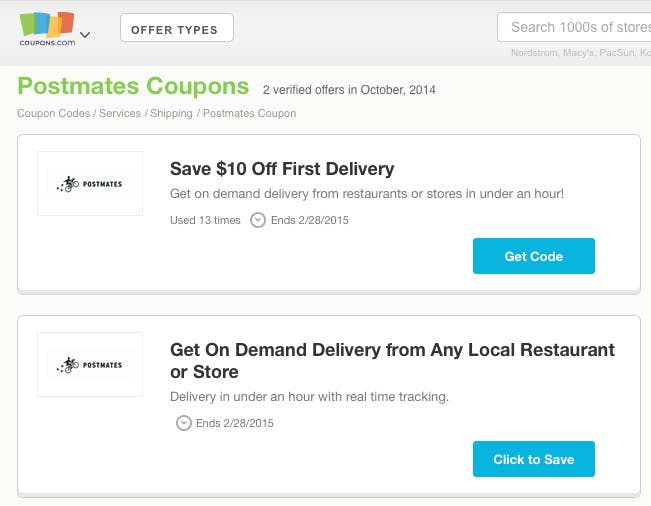Image resolution: width=651 pixels, height=506 pixels.
Task: Choose the PacSun suggested store link
Action: (x=617, y=53)
